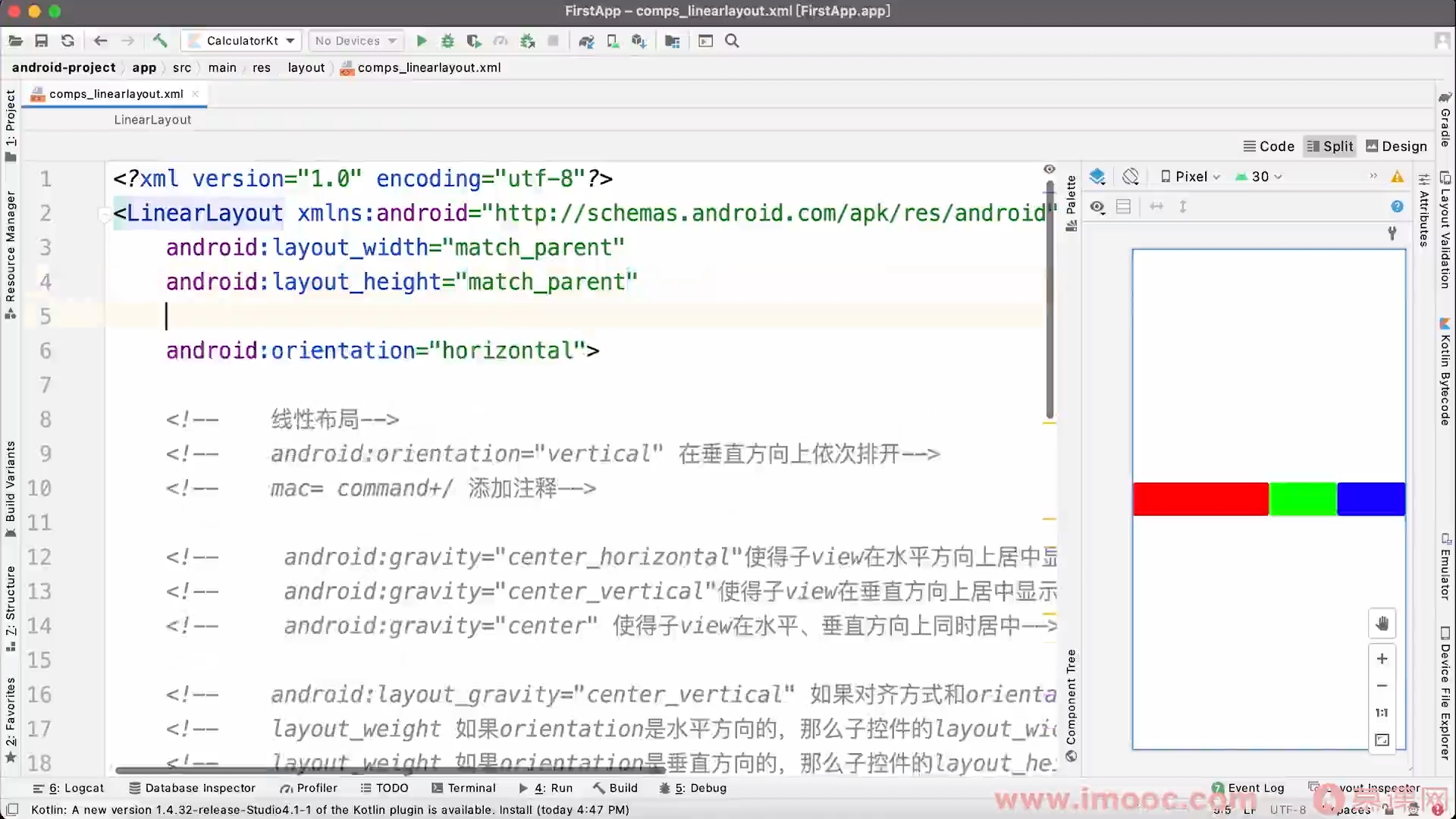
Task: Open the AVD Manager icon
Action: point(613,41)
